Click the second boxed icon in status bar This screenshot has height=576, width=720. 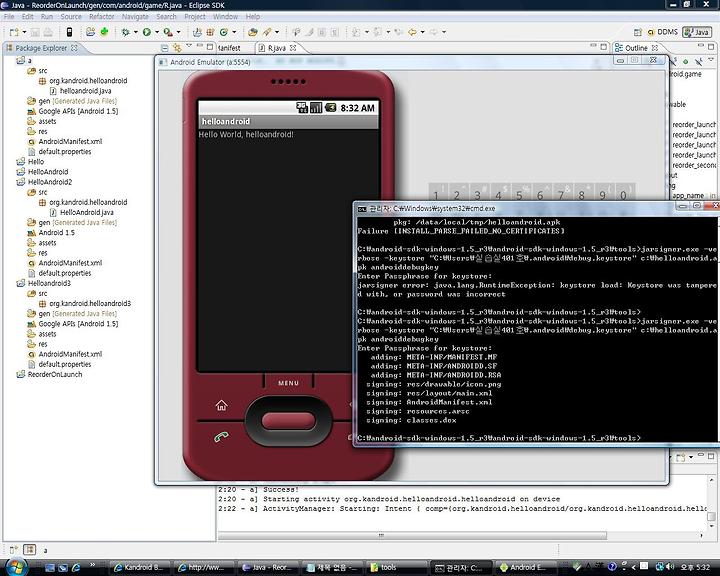tap(30, 549)
